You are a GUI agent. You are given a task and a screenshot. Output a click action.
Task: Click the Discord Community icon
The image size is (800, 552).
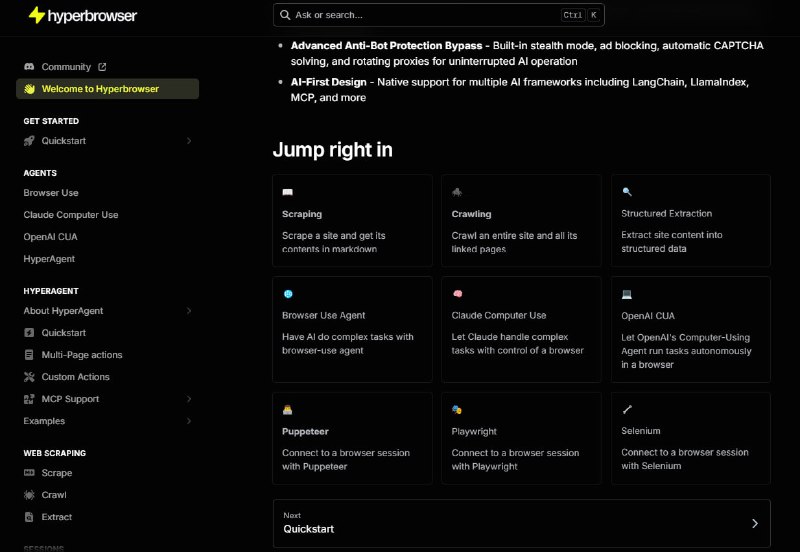tap(30, 67)
